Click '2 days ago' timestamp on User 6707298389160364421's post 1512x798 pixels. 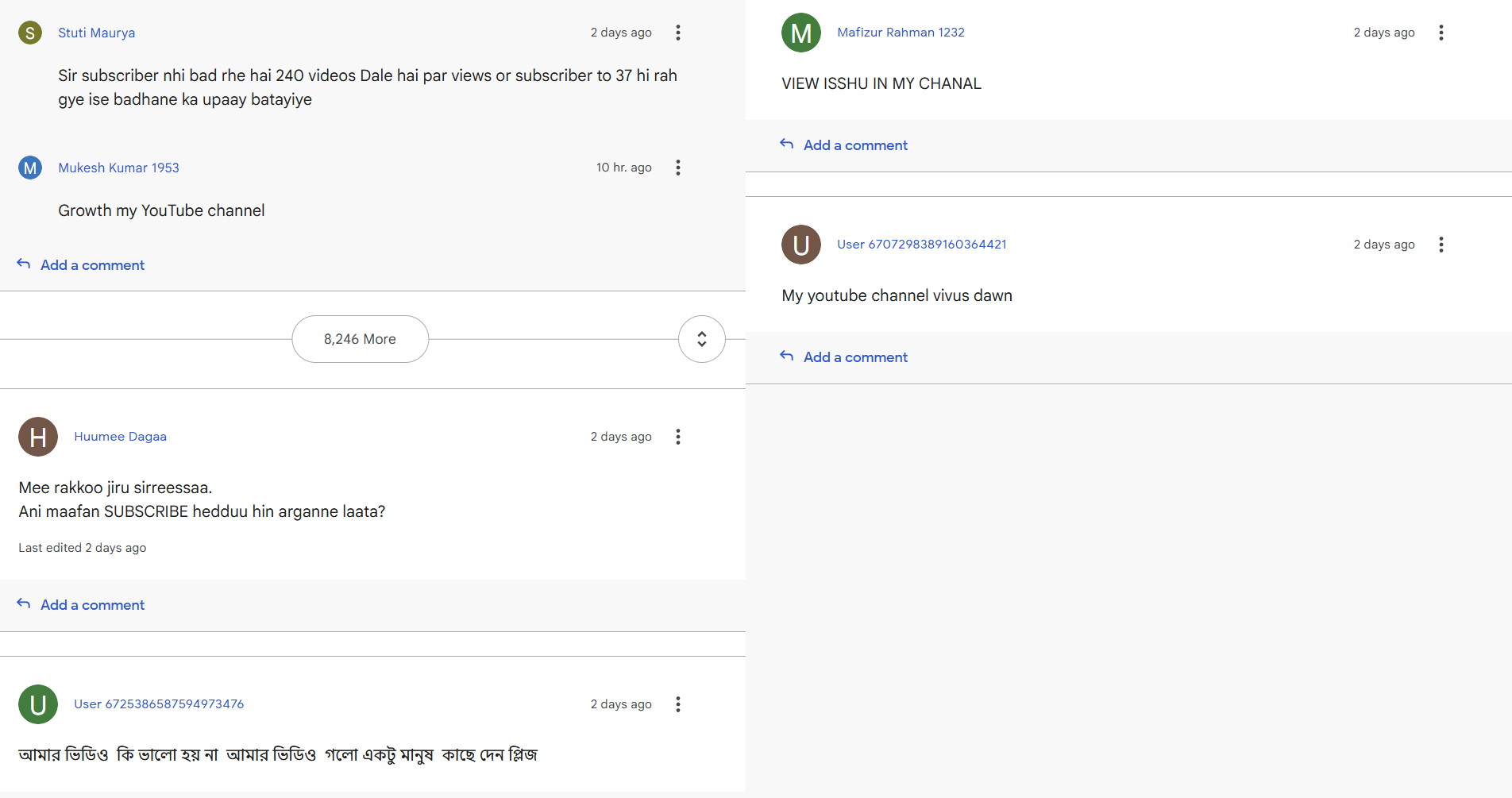[1384, 245]
